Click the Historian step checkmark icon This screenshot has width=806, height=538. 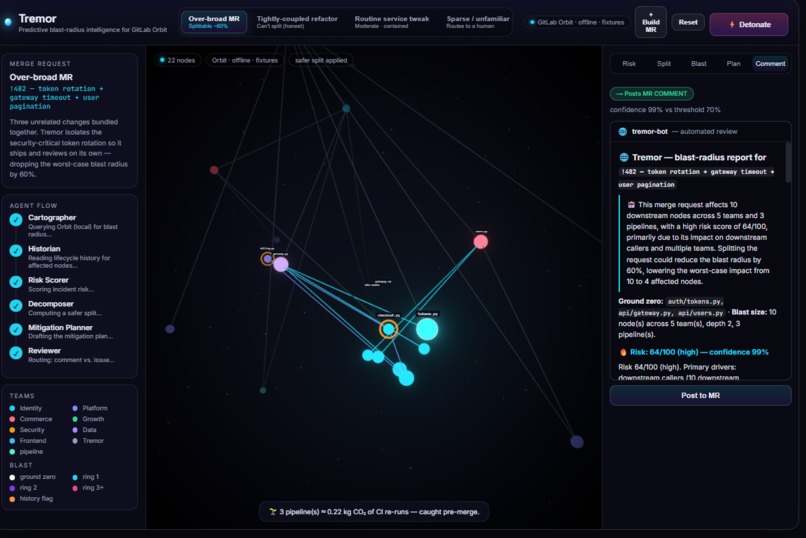(x=16, y=250)
